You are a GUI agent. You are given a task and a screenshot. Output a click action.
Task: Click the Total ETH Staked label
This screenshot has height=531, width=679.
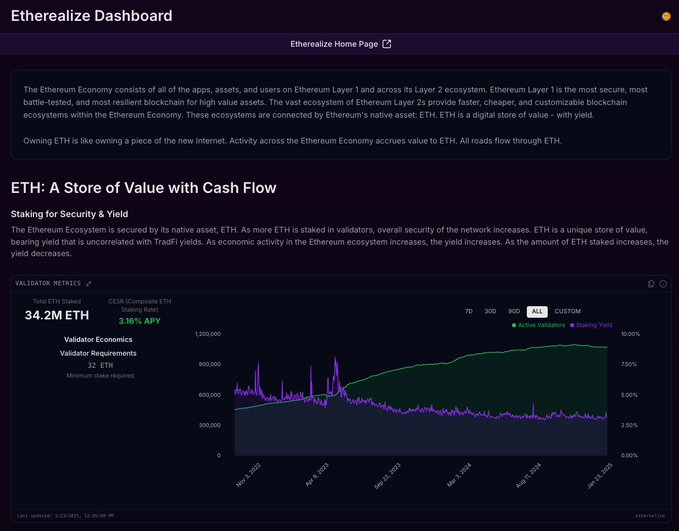(x=57, y=301)
